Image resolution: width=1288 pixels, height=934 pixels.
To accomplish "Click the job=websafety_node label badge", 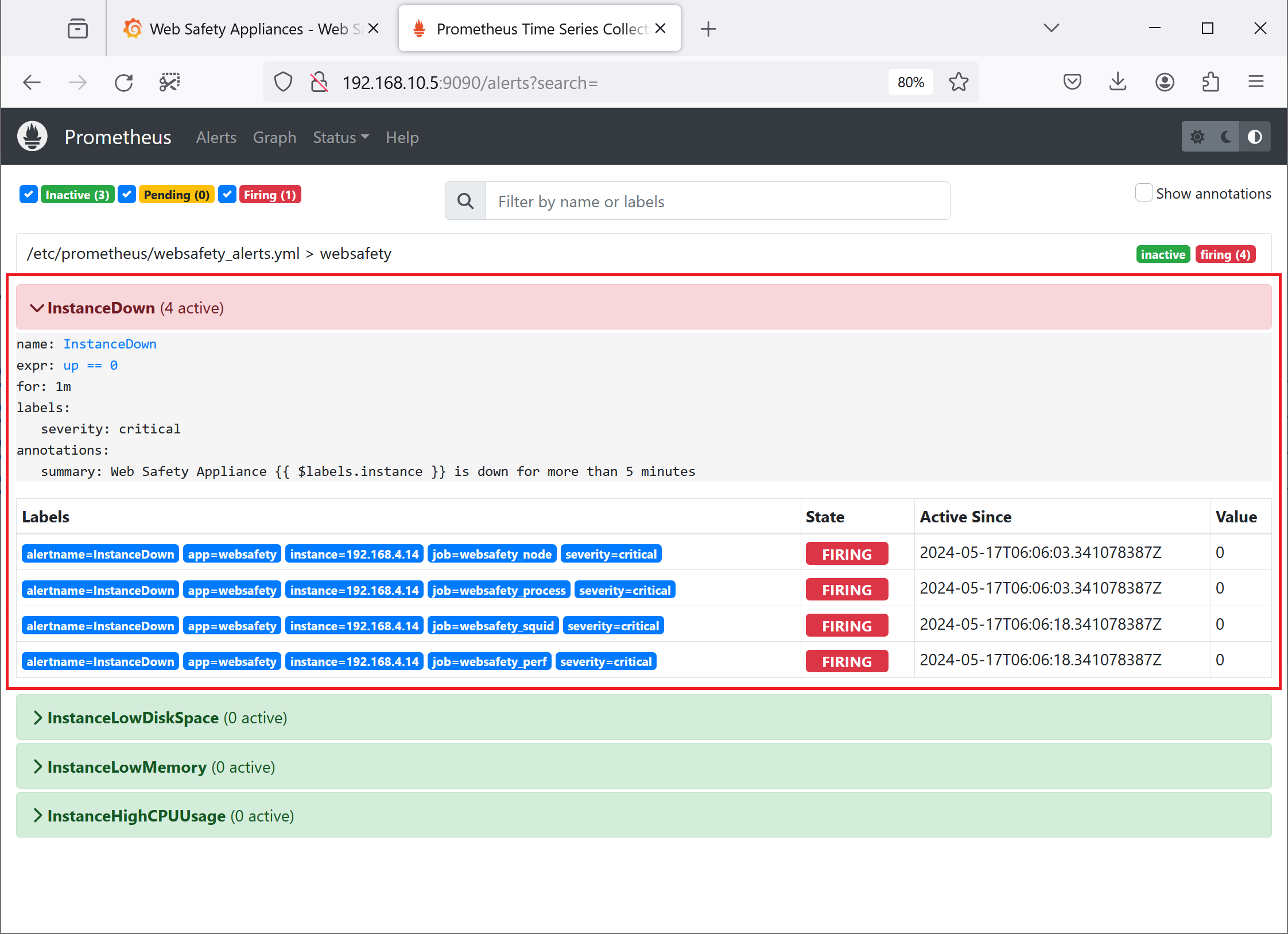I will (x=492, y=554).
